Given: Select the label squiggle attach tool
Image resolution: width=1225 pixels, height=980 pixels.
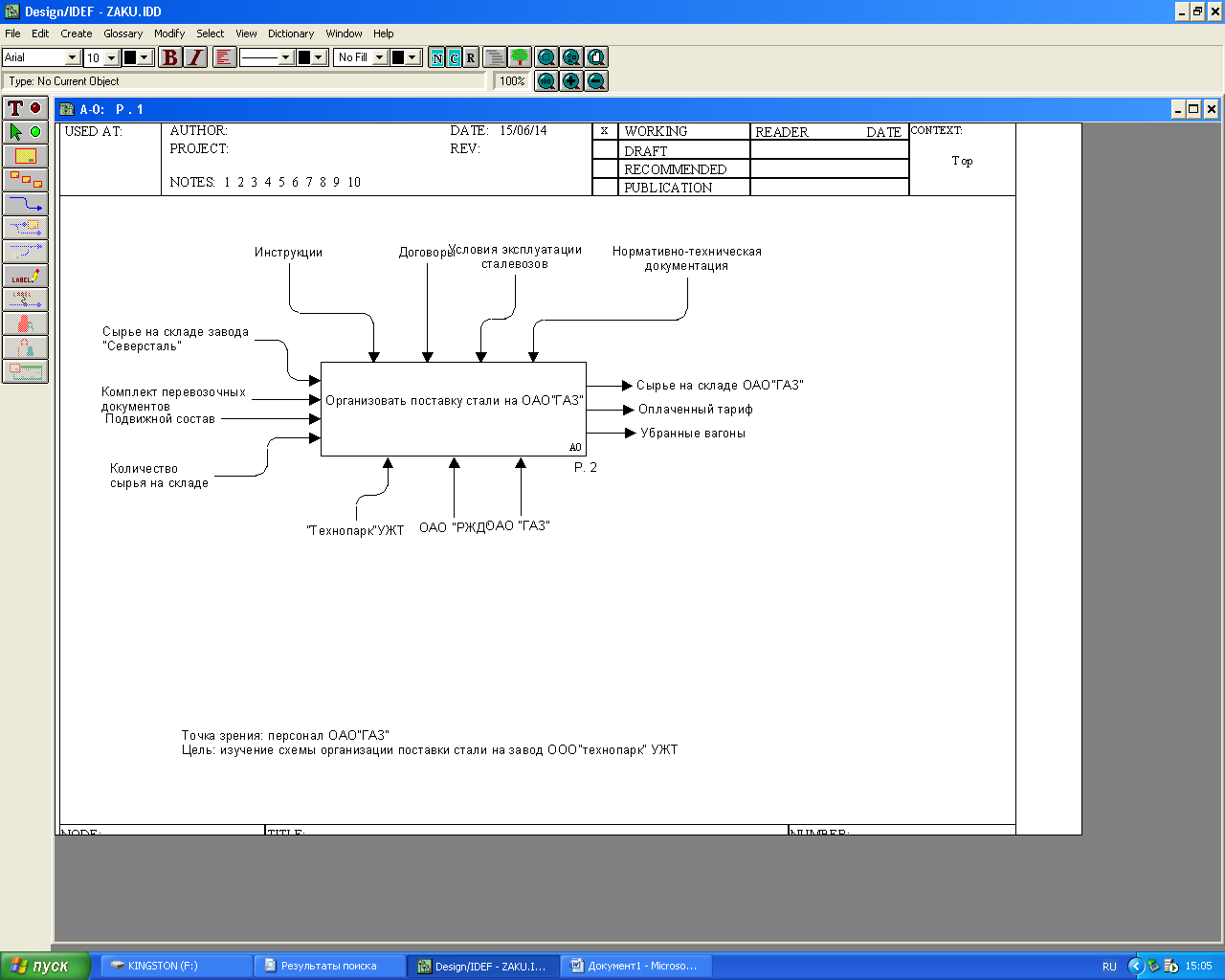Looking at the screenshot, I should 25,300.
